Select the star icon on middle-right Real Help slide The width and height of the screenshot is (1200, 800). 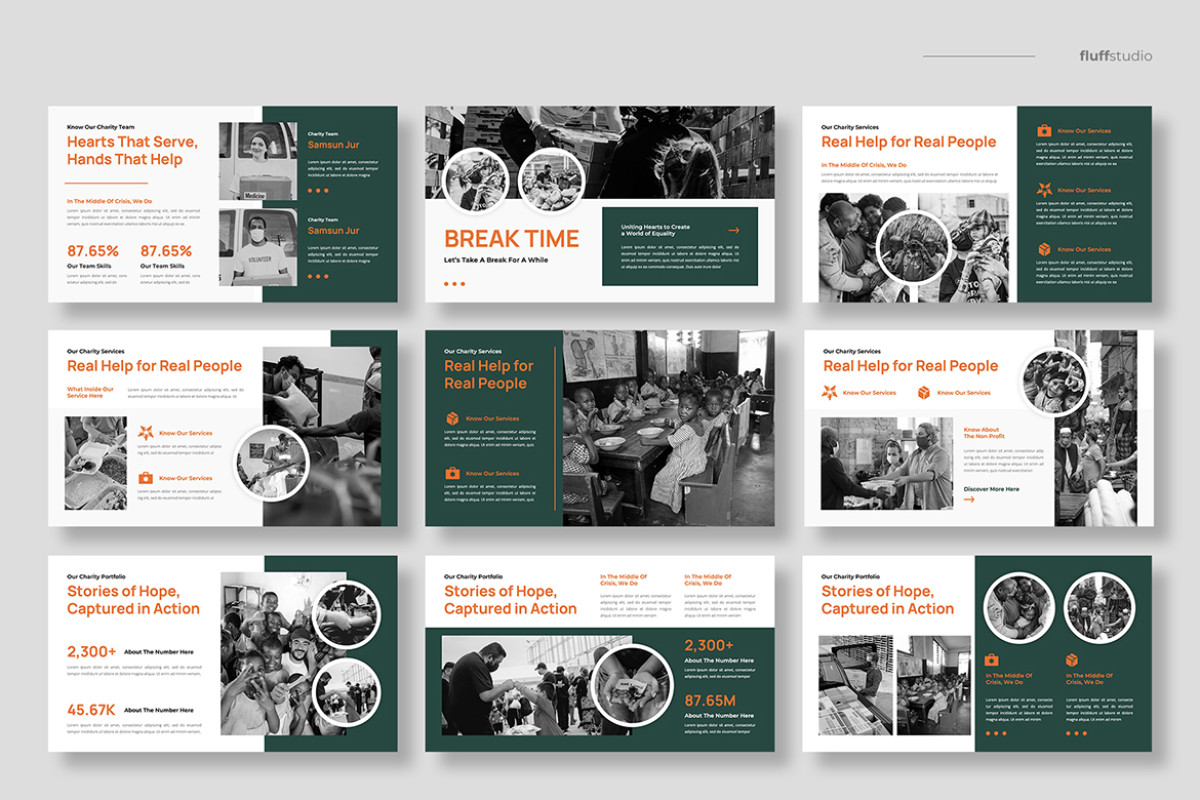829,392
